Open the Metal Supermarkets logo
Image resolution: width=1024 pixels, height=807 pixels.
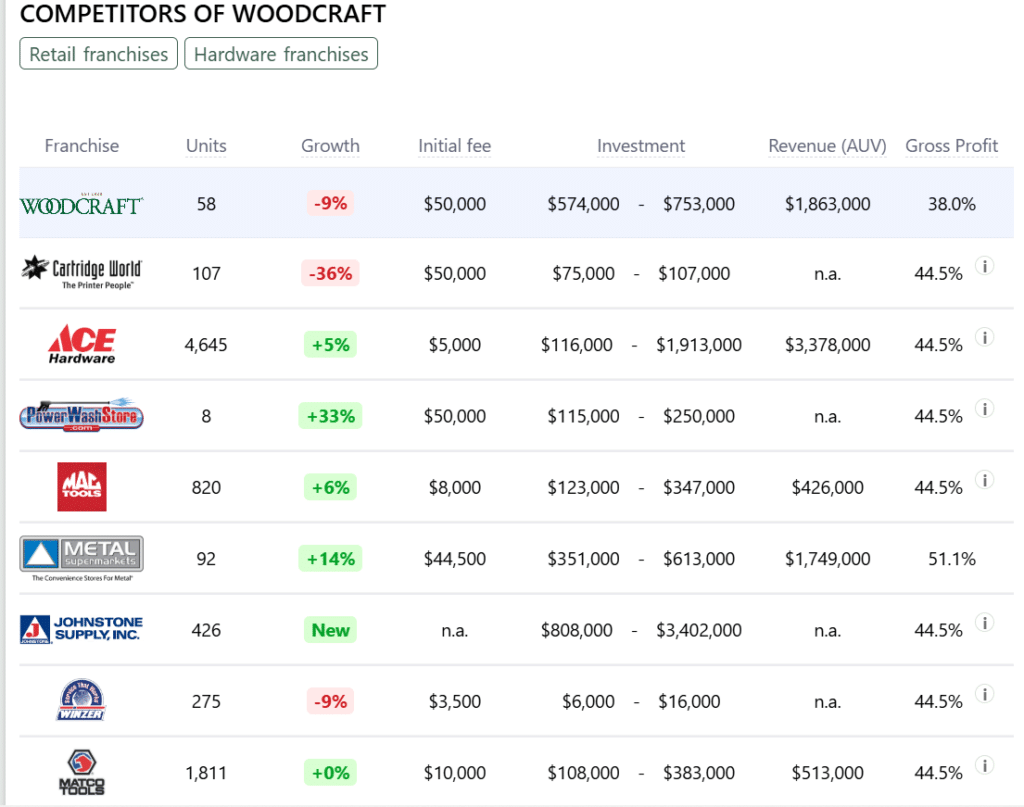tap(82, 558)
